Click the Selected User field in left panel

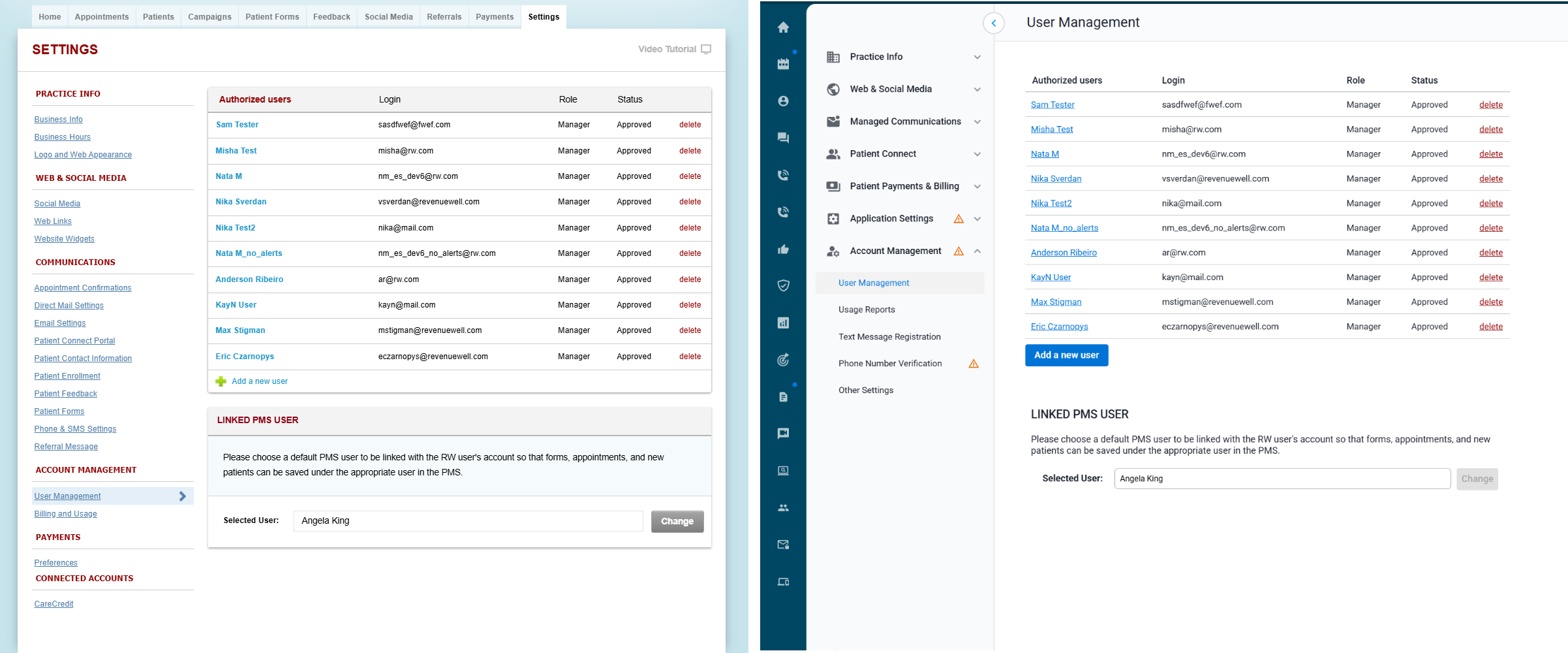(468, 521)
